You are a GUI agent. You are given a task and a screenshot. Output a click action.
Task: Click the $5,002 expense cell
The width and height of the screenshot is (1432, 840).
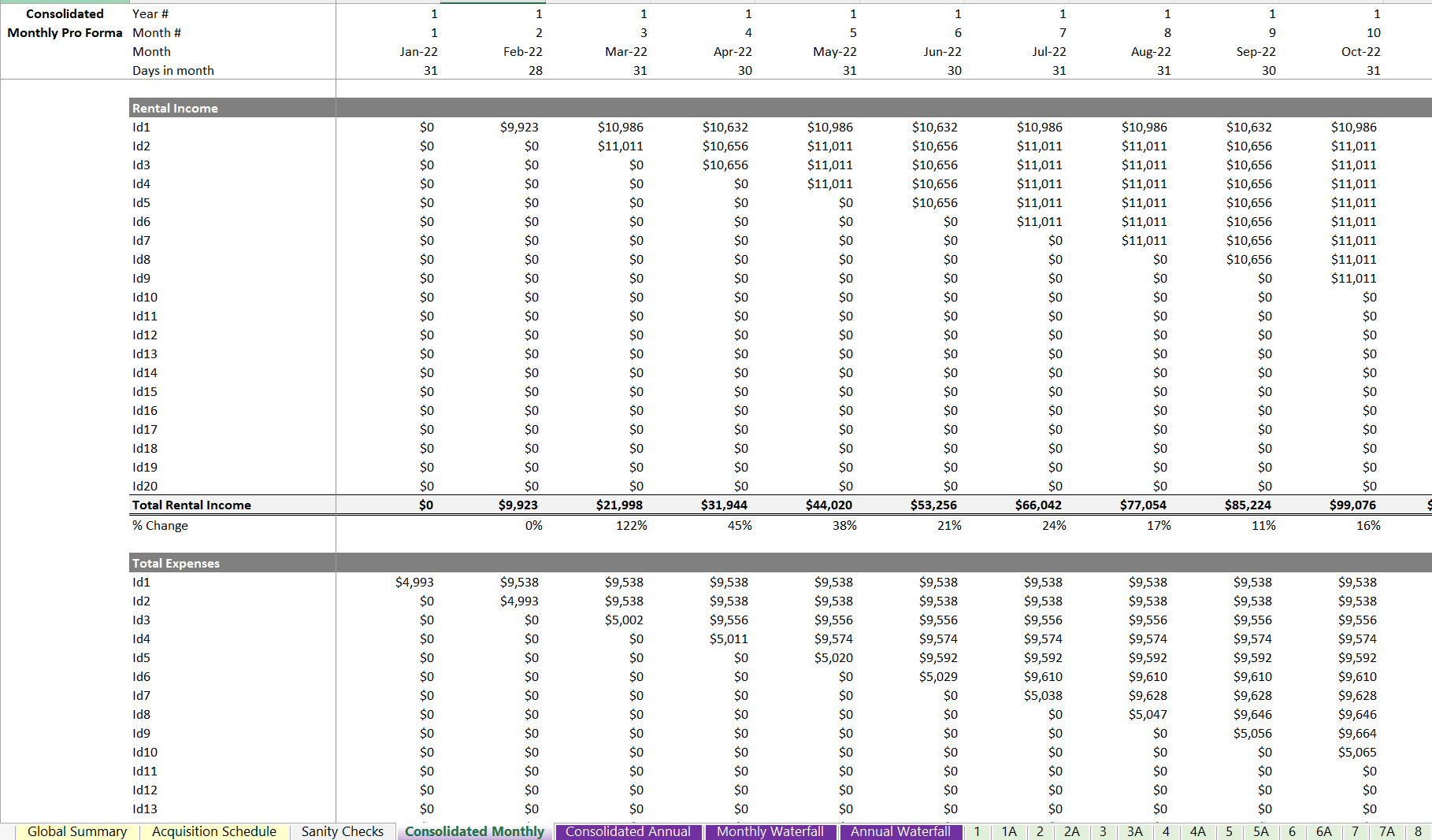624,620
